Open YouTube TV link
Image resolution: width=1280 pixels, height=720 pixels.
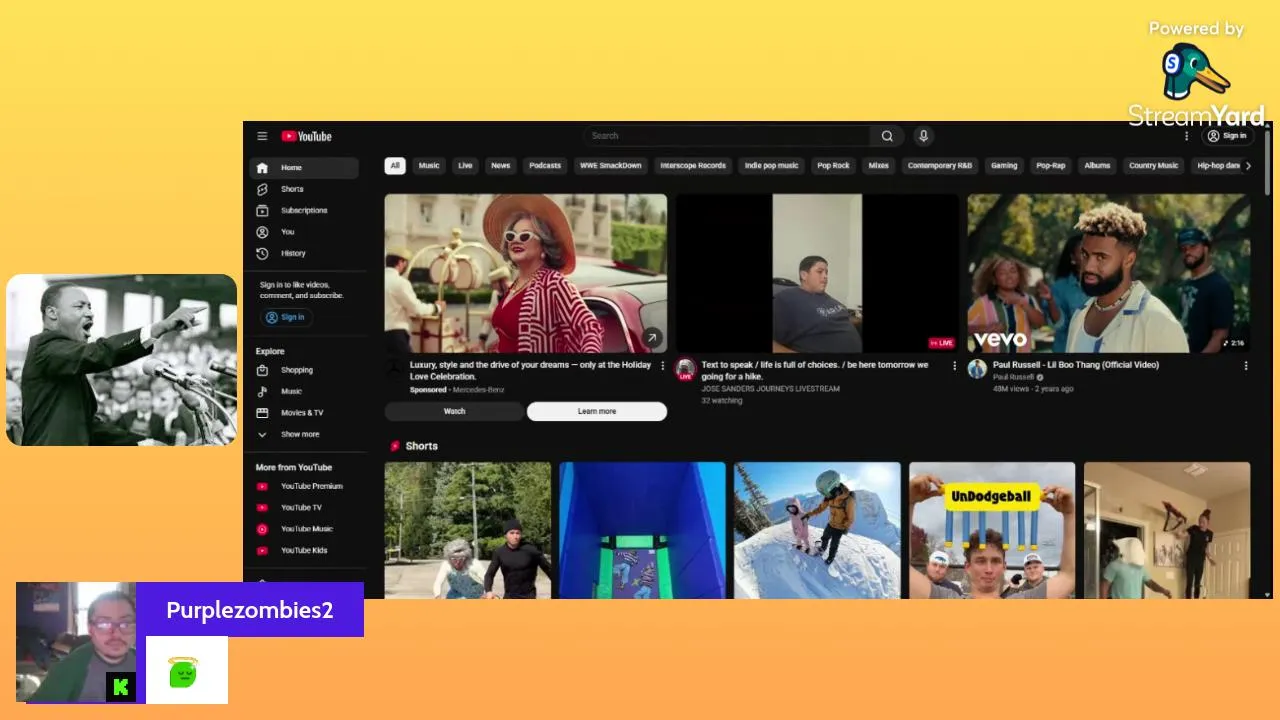point(304,508)
